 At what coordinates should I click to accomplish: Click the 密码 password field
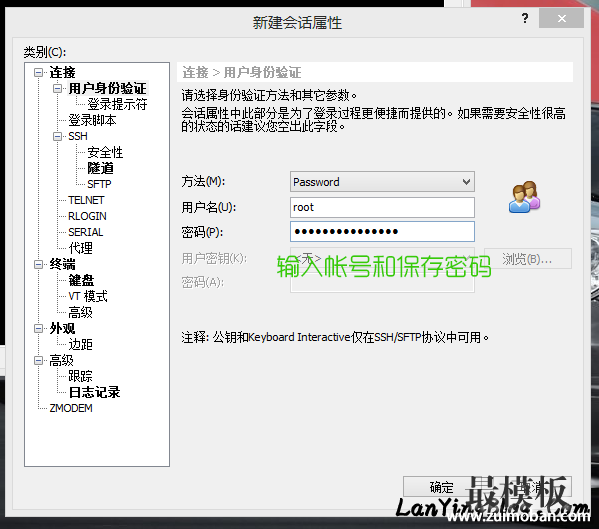(x=382, y=231)
